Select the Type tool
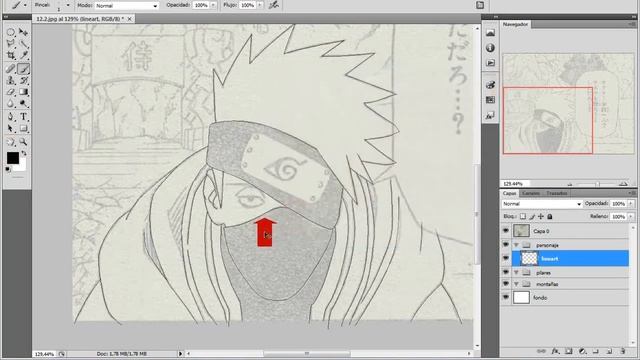Viewport: 640px width, 360px height. pos(23,117)
